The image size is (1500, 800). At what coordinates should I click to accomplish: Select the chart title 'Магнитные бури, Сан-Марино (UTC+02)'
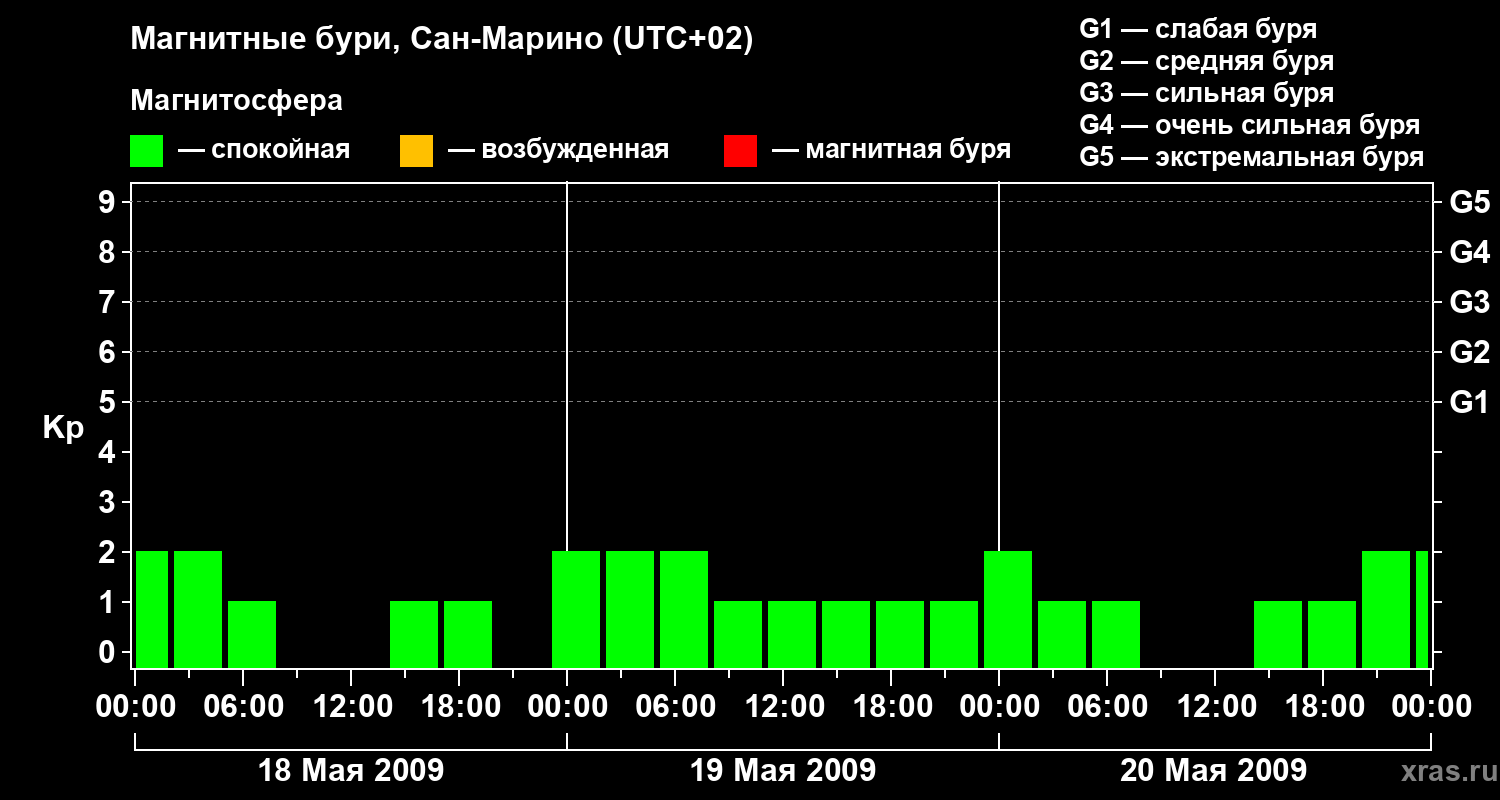(x=441, y=41)
